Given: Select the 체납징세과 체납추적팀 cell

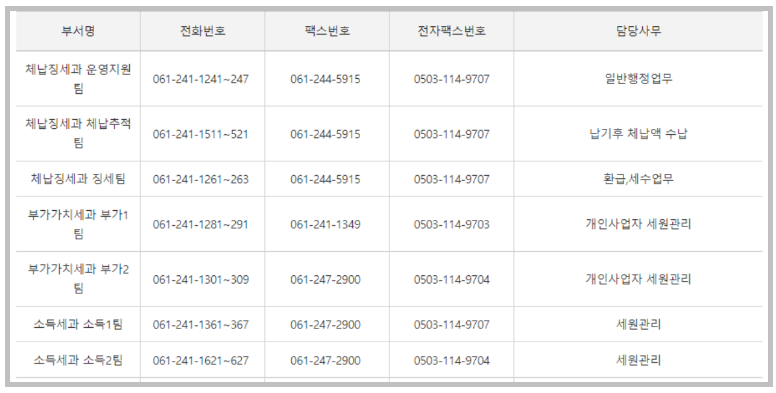Looking at the screenshot, I should pos(78,134).
